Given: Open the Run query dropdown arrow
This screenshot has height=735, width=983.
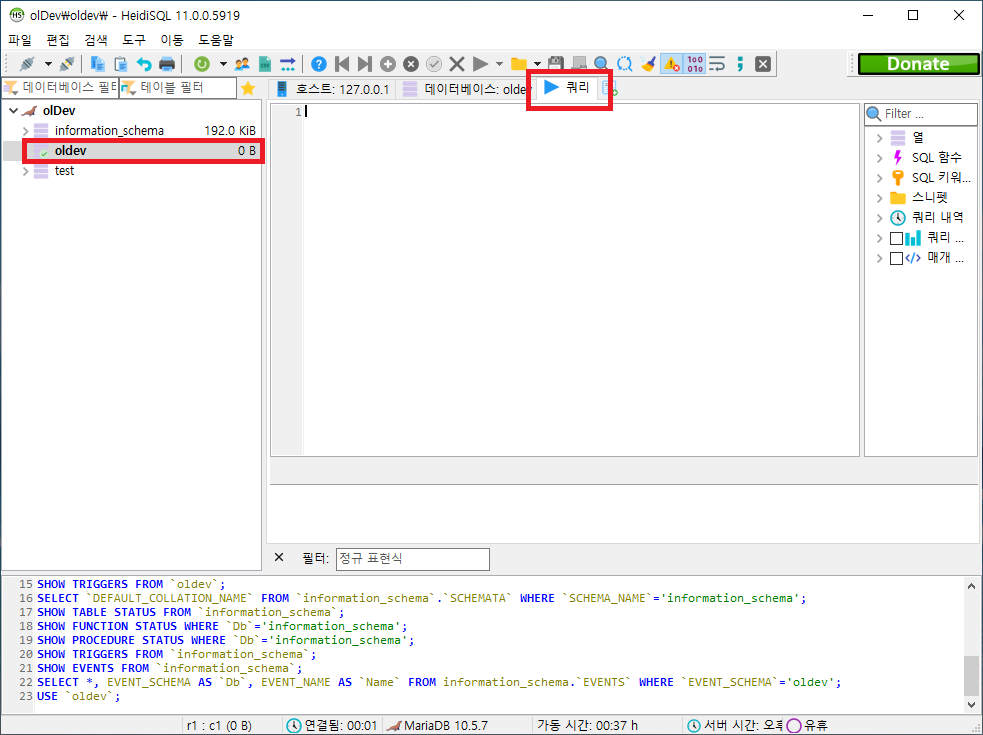Looking at the screenshot, I should 499,64.
